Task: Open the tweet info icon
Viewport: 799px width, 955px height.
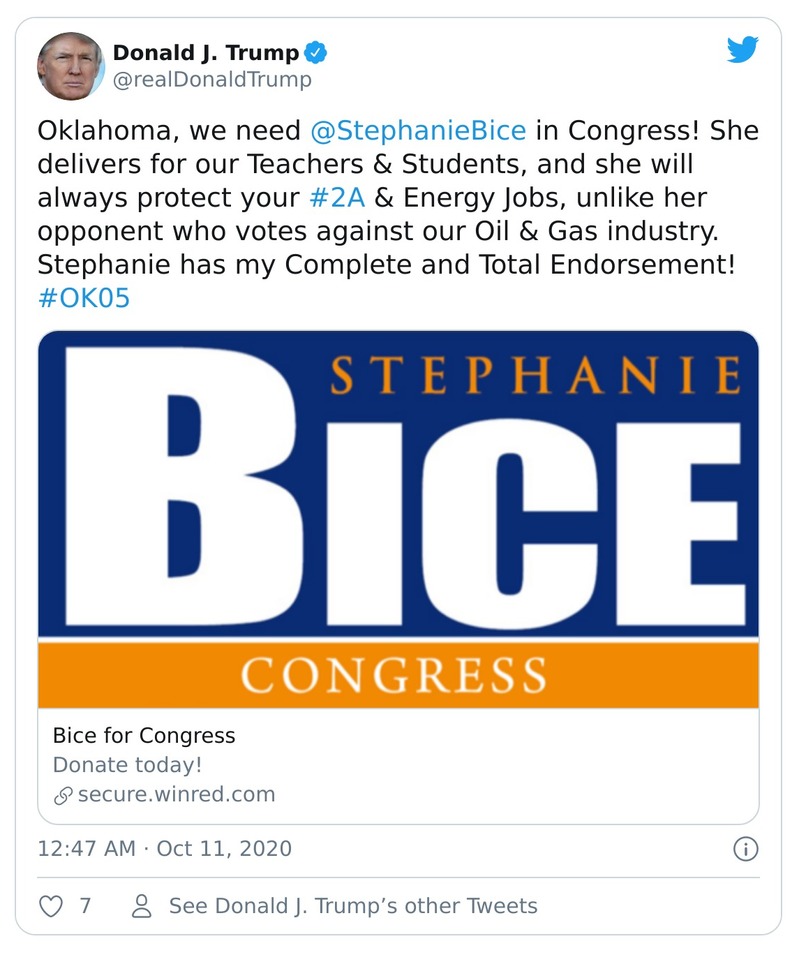Action: point(745,850)
